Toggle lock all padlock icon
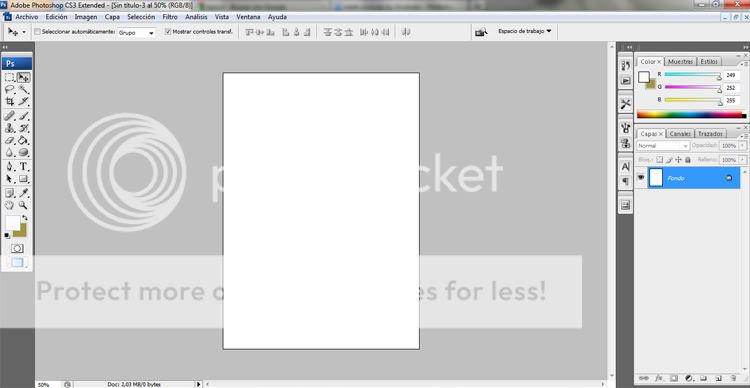 (688, 159)
